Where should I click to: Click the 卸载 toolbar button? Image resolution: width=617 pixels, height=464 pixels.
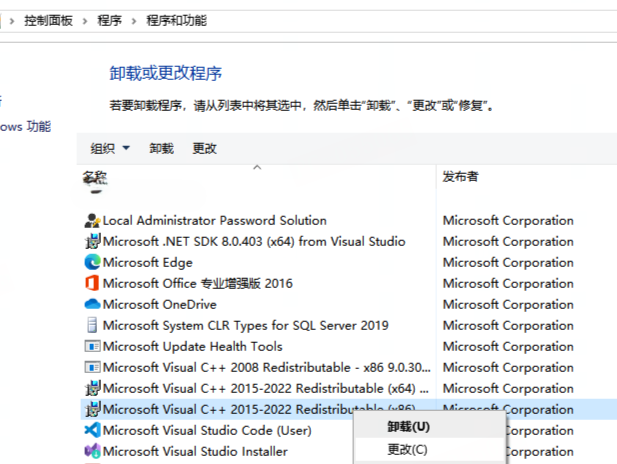pos(161,148)
